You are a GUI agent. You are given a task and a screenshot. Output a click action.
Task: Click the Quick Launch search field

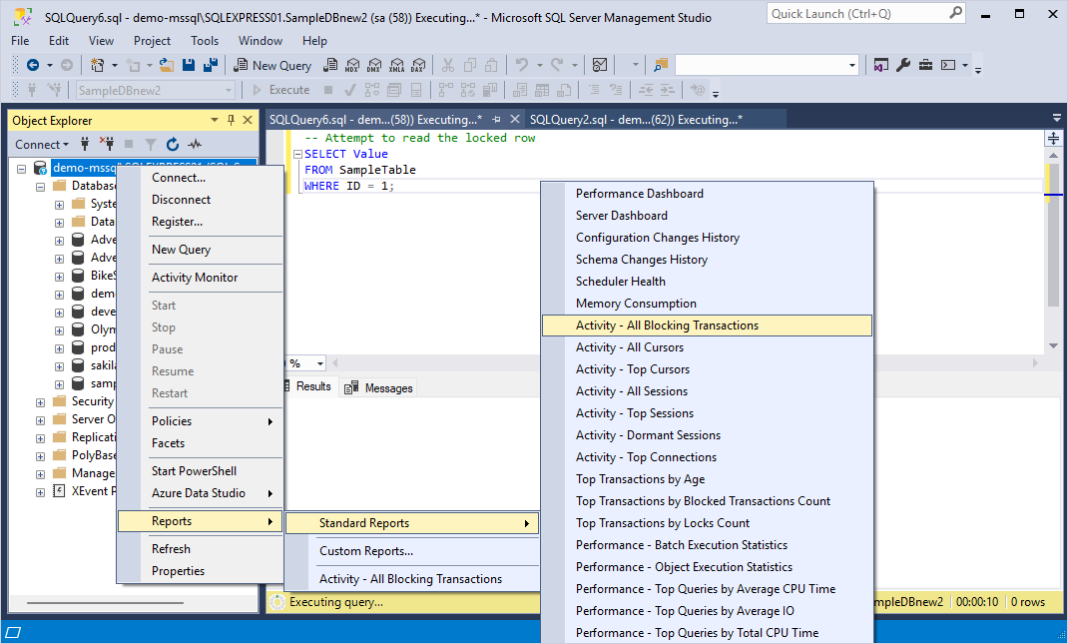click(858, 14)
